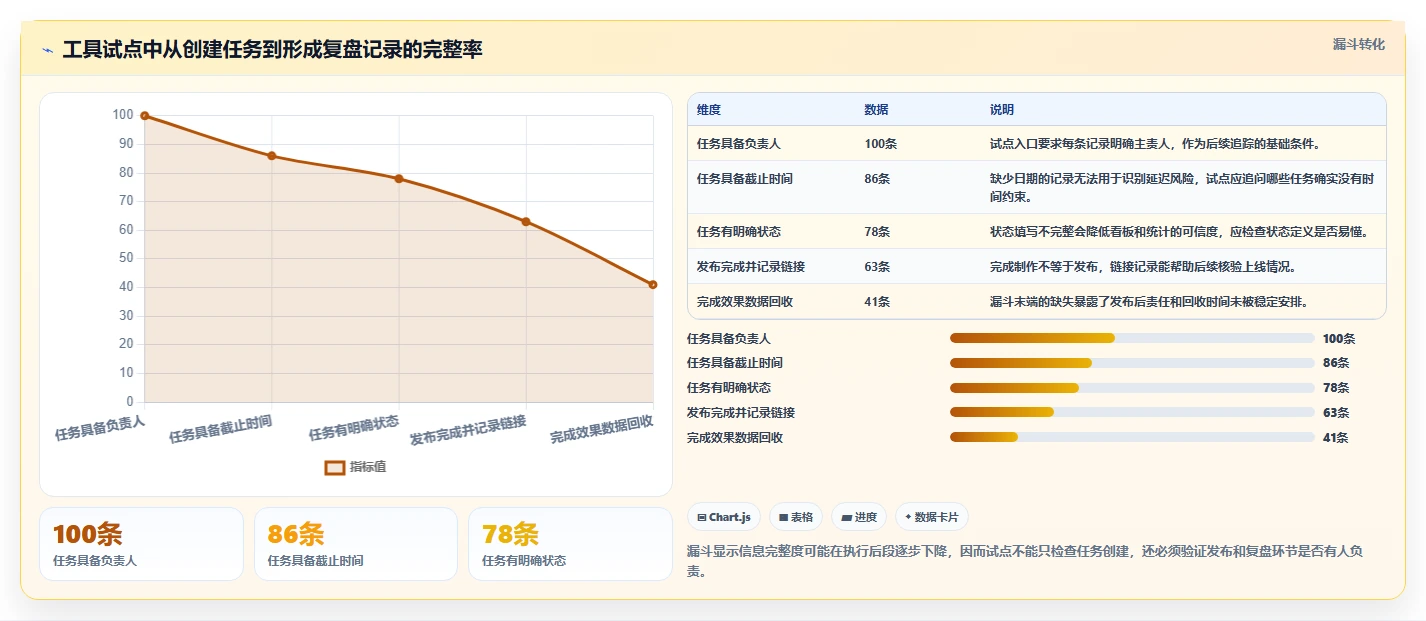Screen dimensions: 1426x621
Task: Click the 任务具备截止时间 progress bar
Action: (x=1132, y=363)
